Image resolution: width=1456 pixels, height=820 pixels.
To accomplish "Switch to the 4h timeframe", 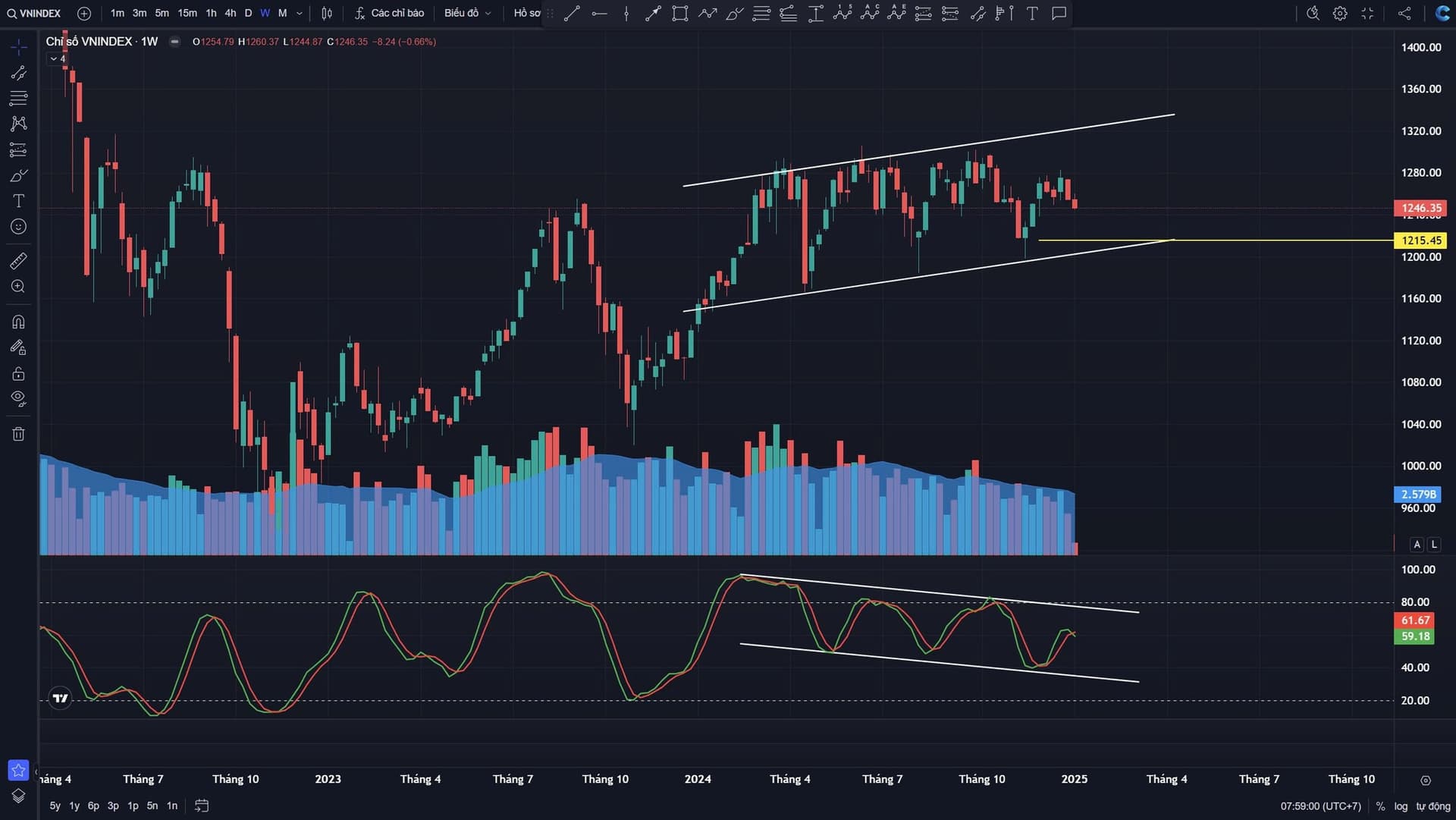I will point(230,13).
